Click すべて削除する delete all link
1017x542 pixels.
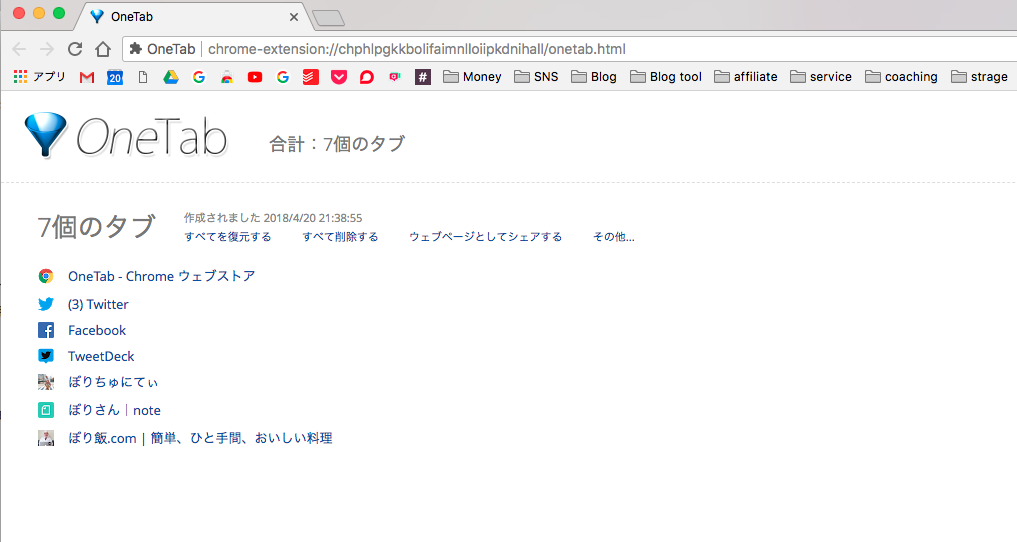pos(341,237)
